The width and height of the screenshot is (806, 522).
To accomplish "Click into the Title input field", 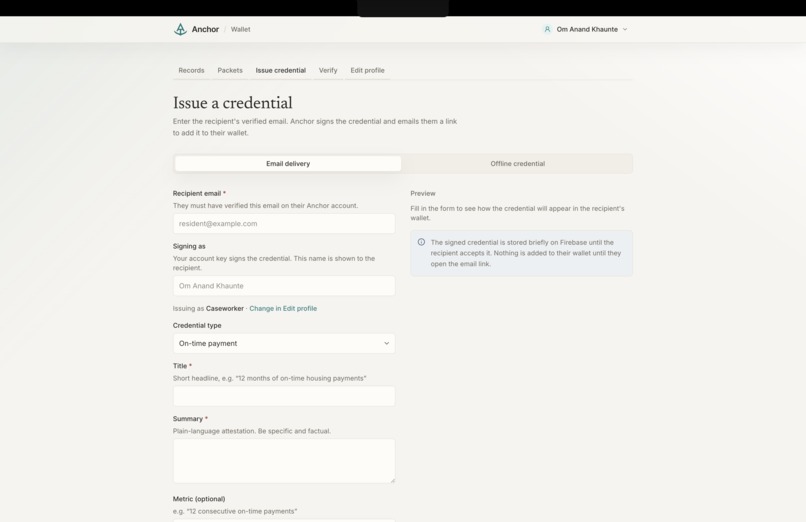I will (284, 396).
